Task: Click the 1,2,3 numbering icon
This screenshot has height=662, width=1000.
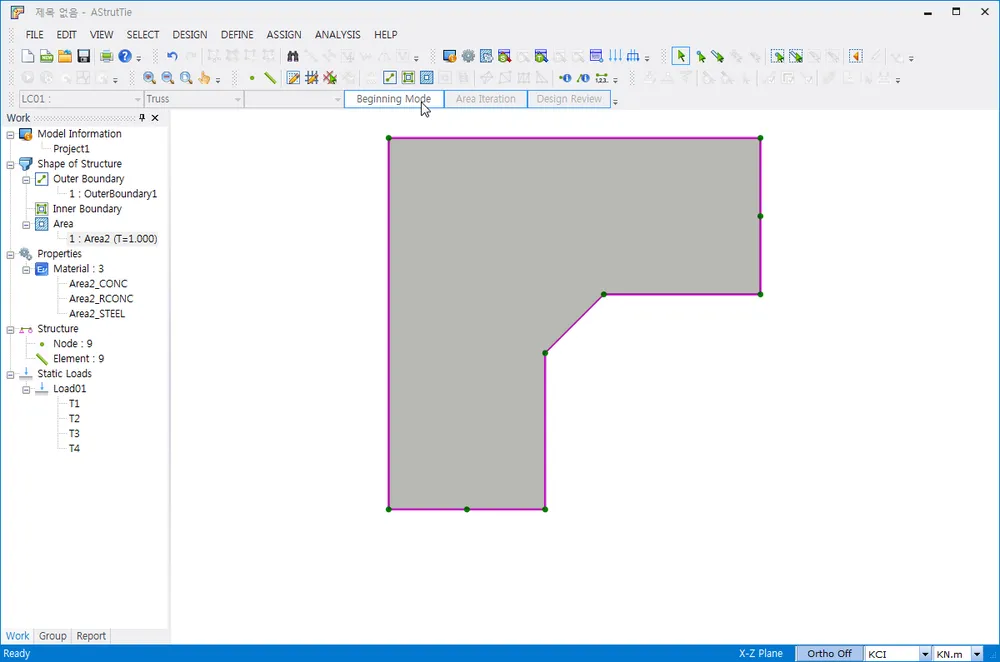Action: tap(601, 78)
